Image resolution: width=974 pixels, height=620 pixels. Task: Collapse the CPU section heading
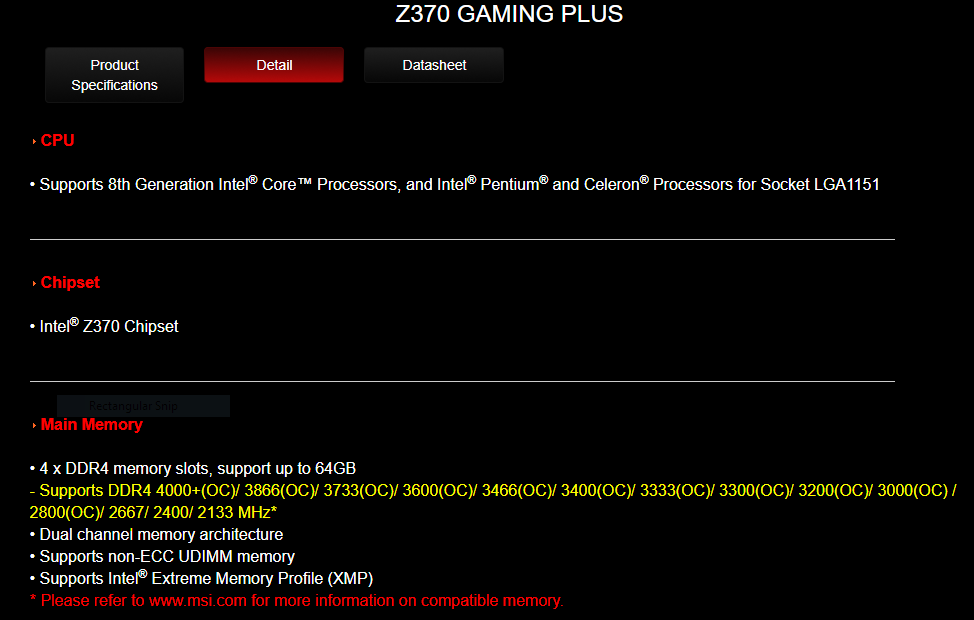(58, 140)
